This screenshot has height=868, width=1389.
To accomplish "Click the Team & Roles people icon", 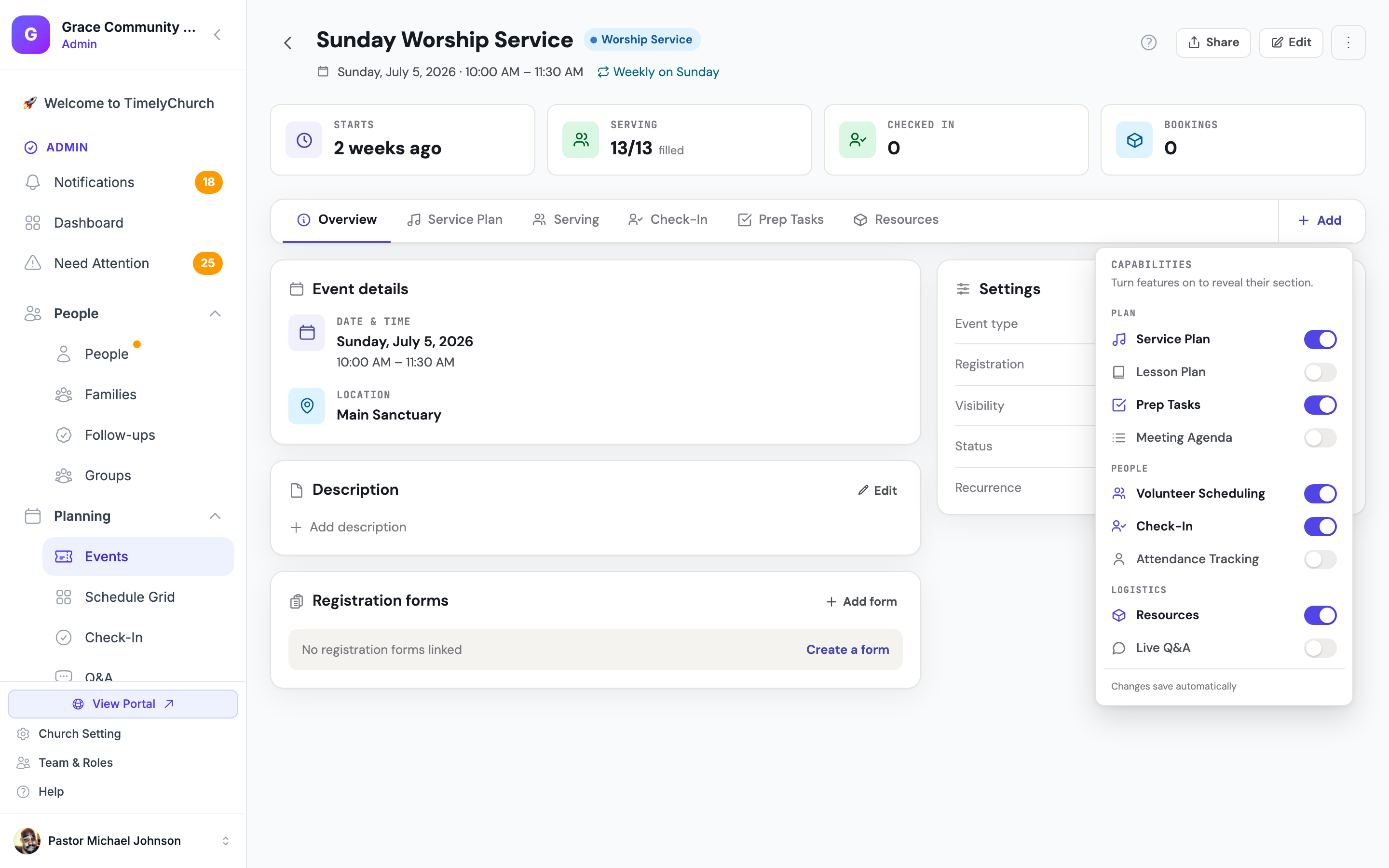I will 23,762.
